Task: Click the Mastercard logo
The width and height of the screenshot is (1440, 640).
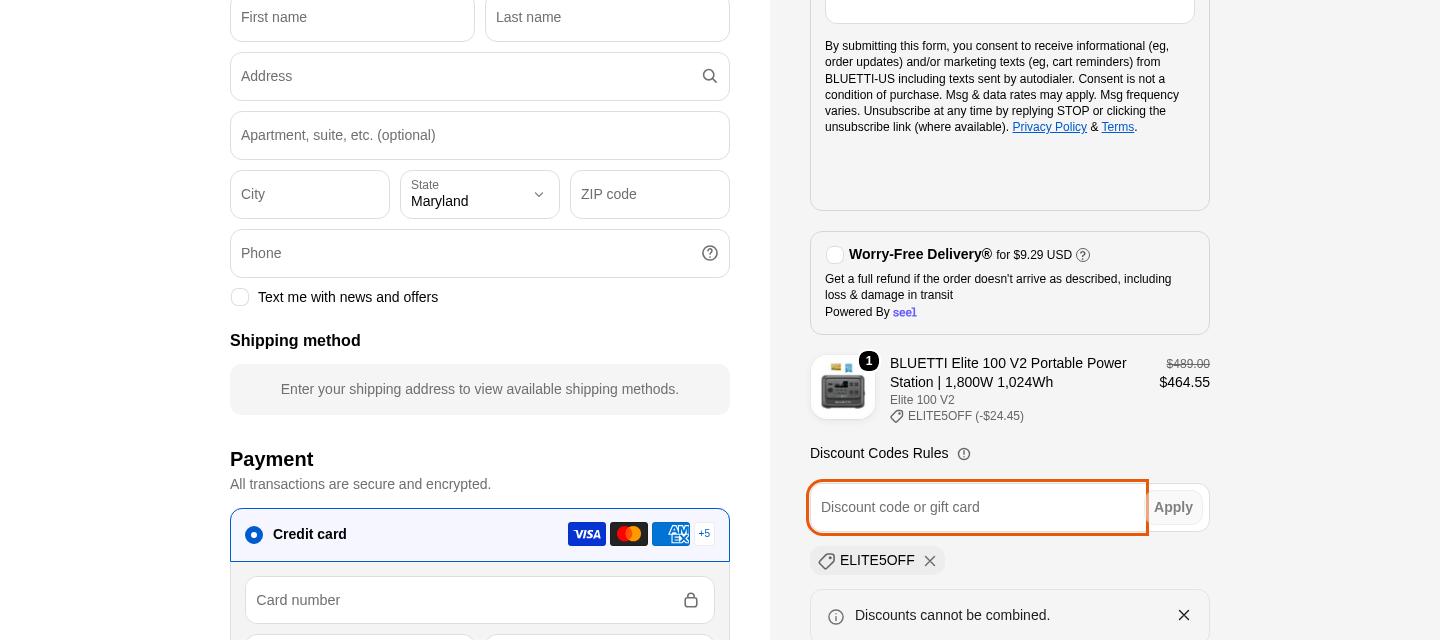Action: 629,534
